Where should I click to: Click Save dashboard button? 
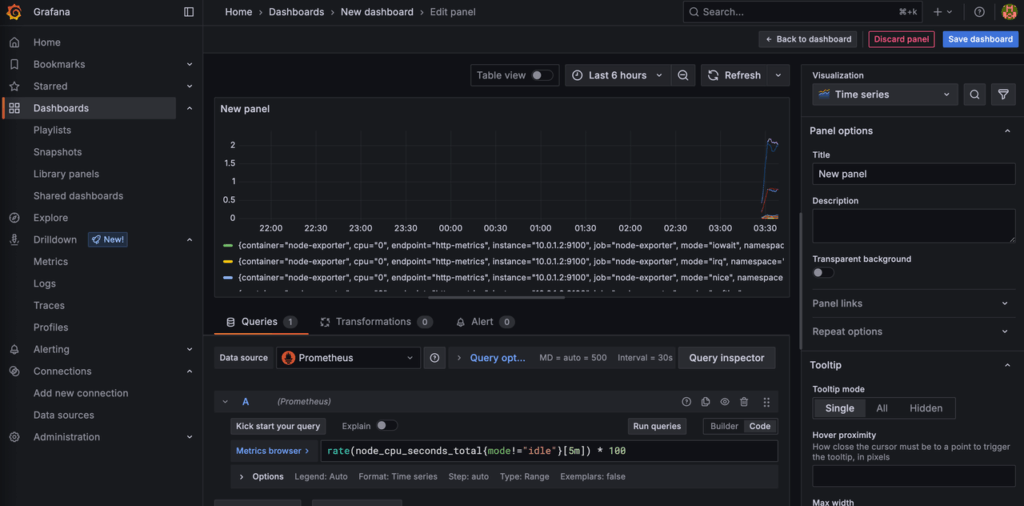click(x=980, y=39)
